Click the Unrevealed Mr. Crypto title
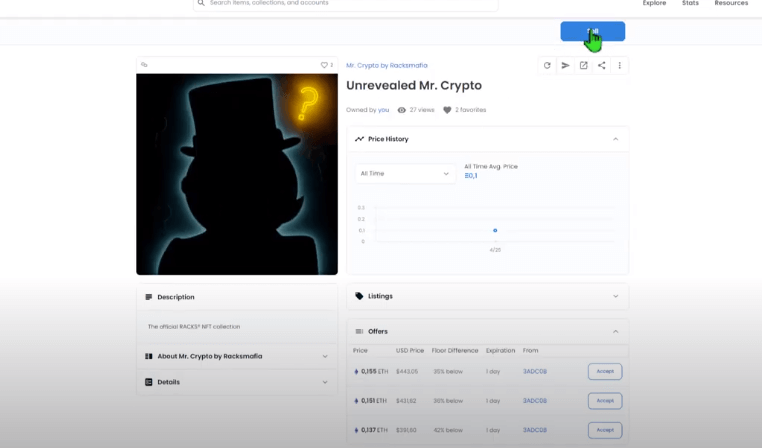Image resolution: width=762 pixels, height=448 pixels. point(414,86)
